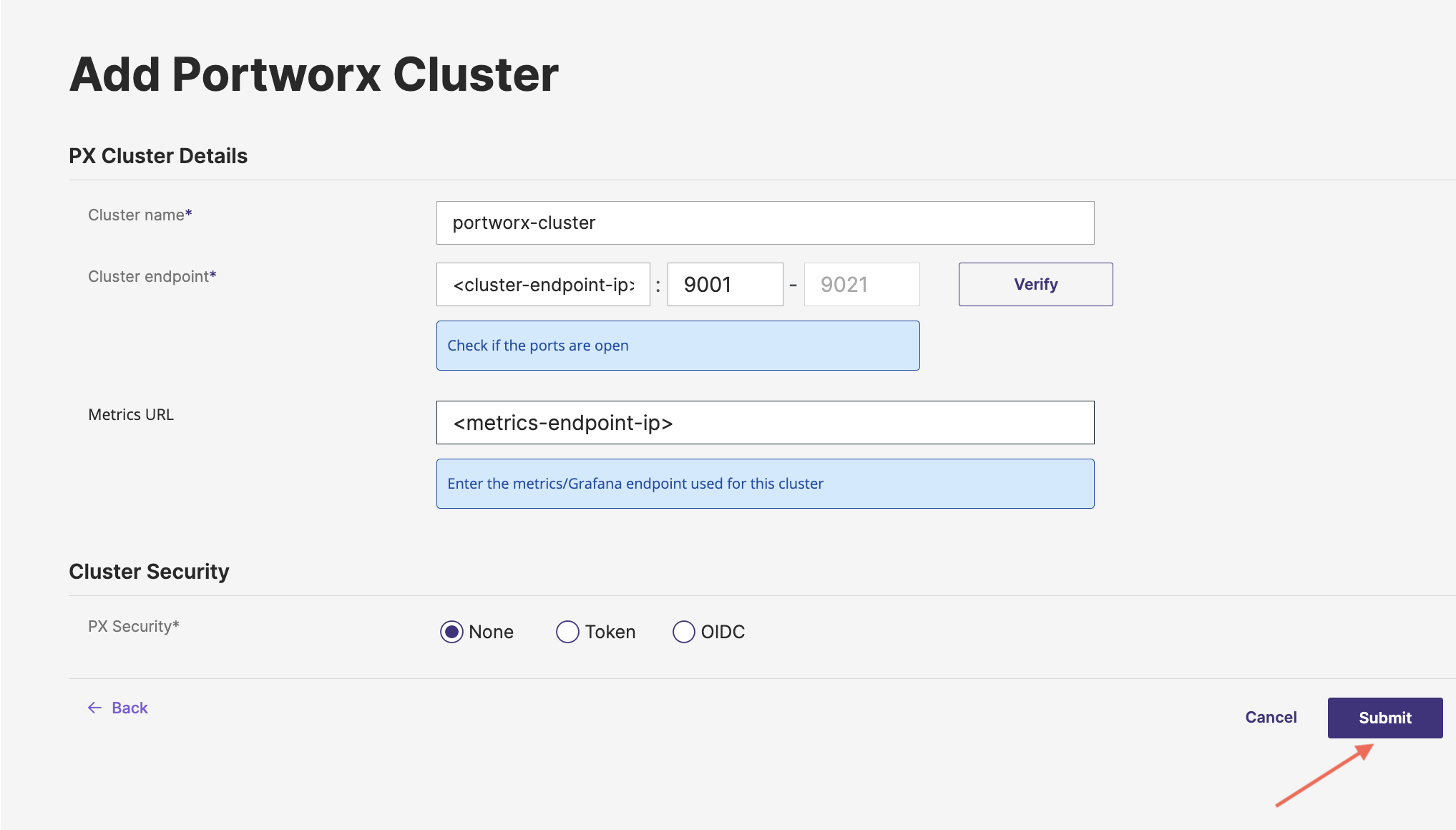Select the Token security option
The width and height of the screenshot is (1456, 830).
[567, 632]
